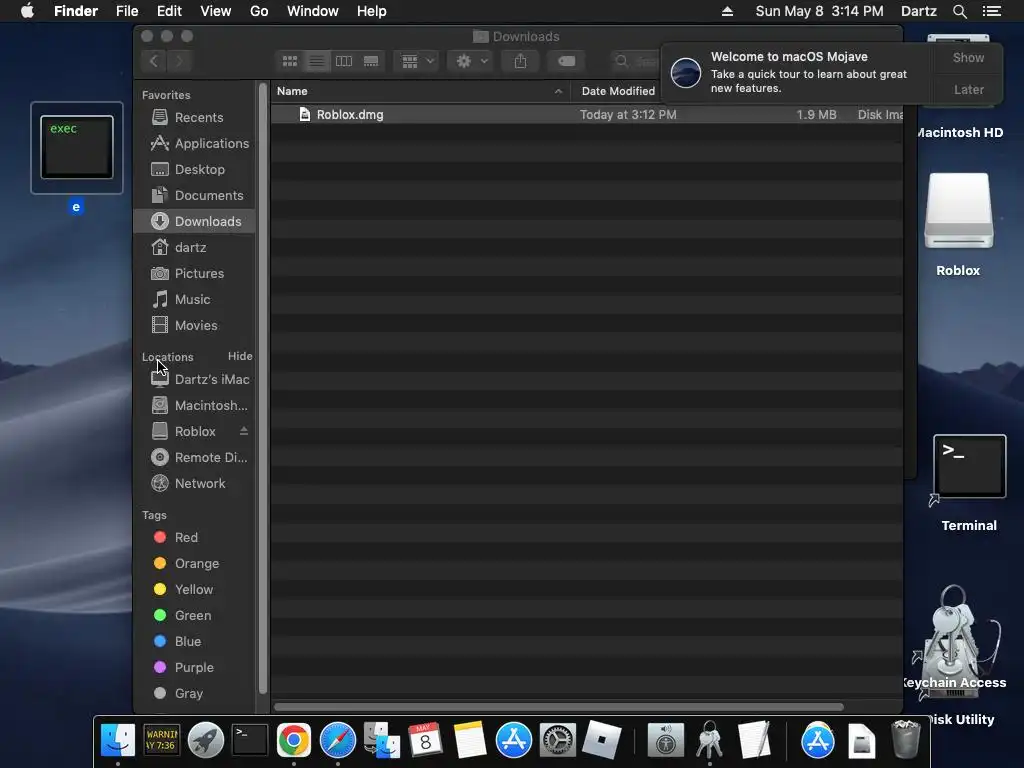Open Spotlight search in the menu bar
Viewport: 1024px width, 768px height.
pyautogui.click(x=959, y=11)
